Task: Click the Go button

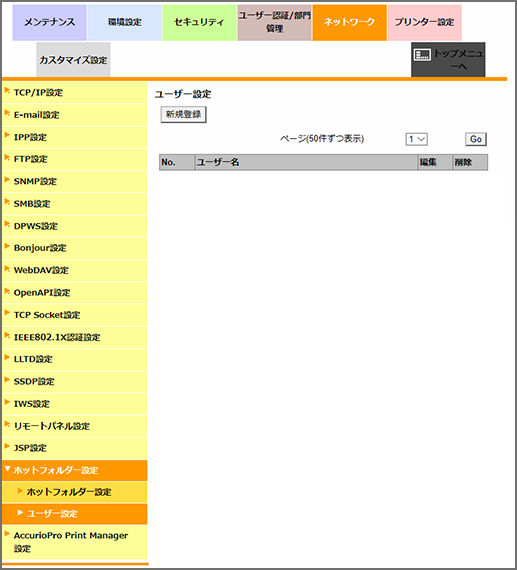Action: click(x=476, y=139)
